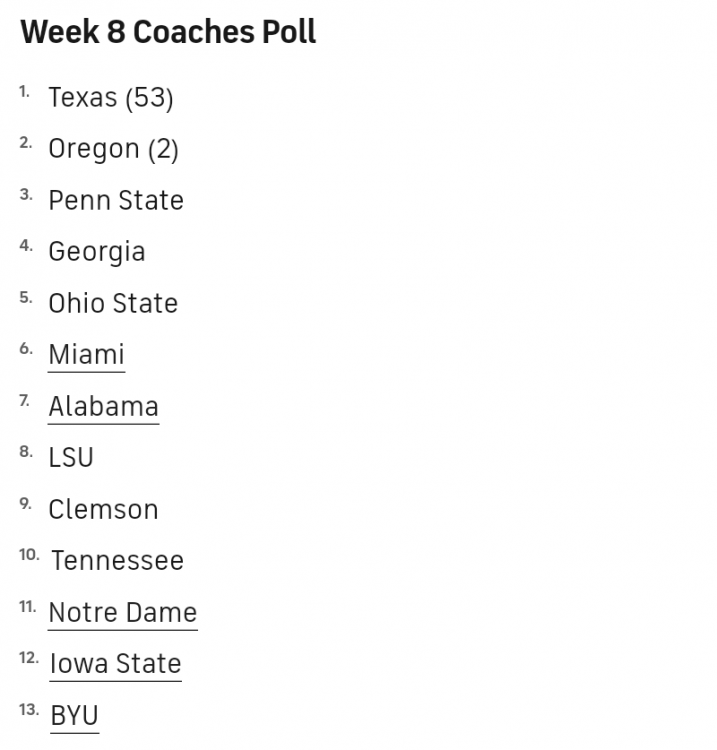Click the LSU list entry
This screenshot has height=750, width=717.
point(71,458)
